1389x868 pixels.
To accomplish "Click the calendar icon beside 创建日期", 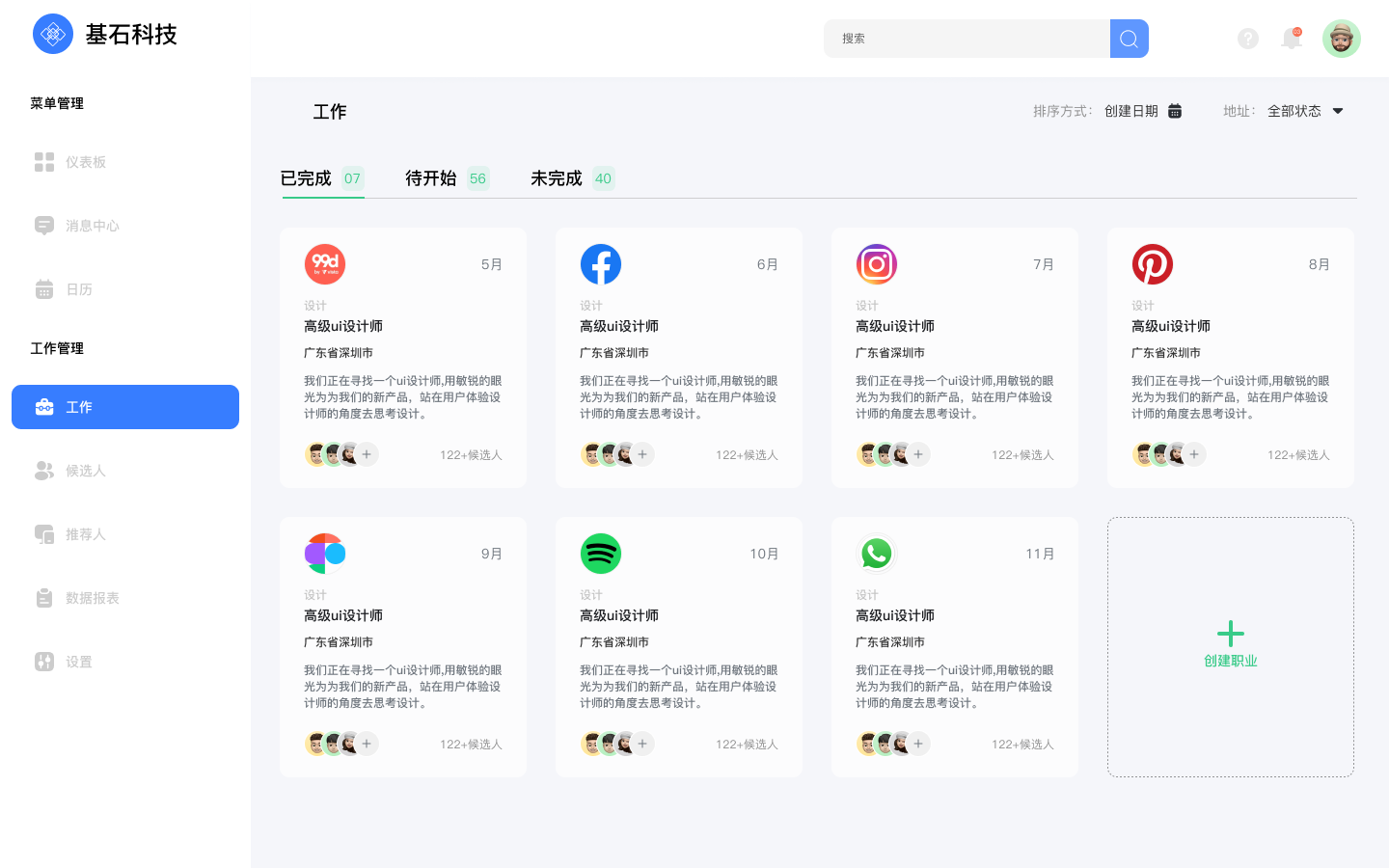I will [x=1175, y=111].
